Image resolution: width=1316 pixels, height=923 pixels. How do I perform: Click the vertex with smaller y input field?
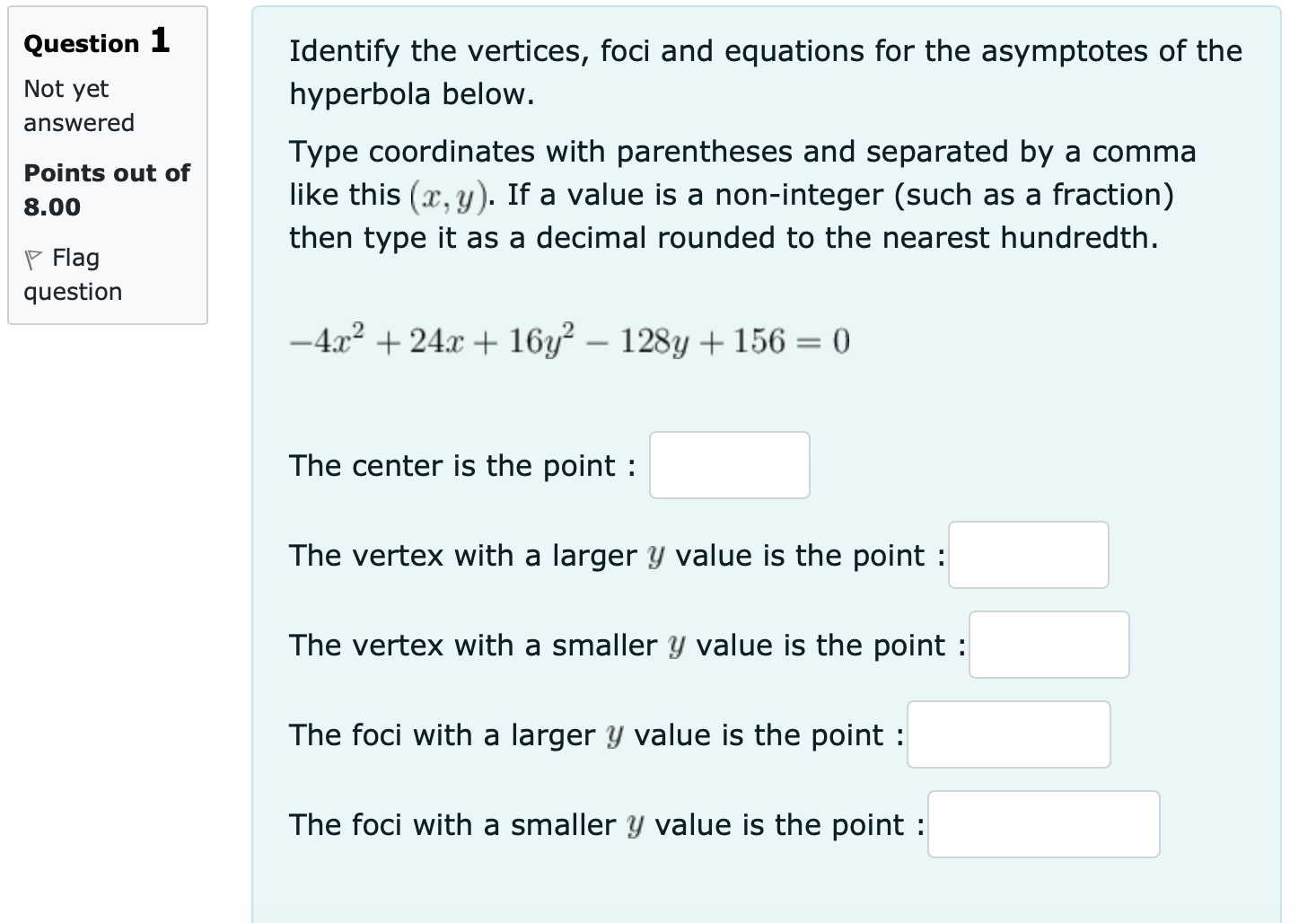pyautogui.click(x=1048, y=645)
